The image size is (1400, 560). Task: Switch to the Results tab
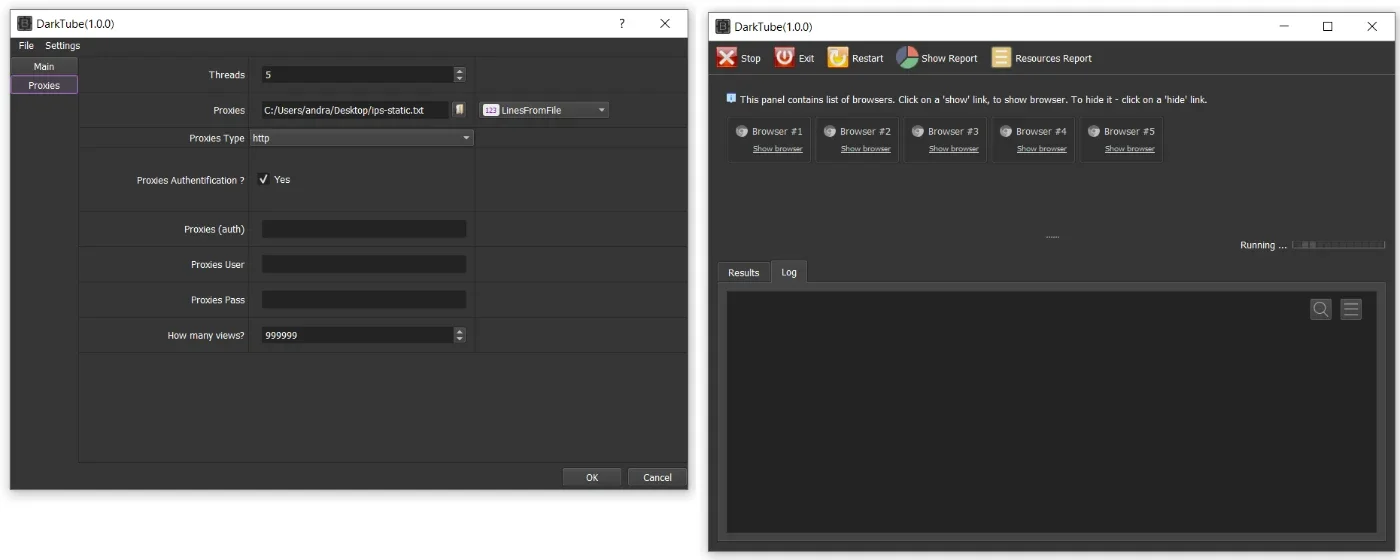[x=744, y=273]
